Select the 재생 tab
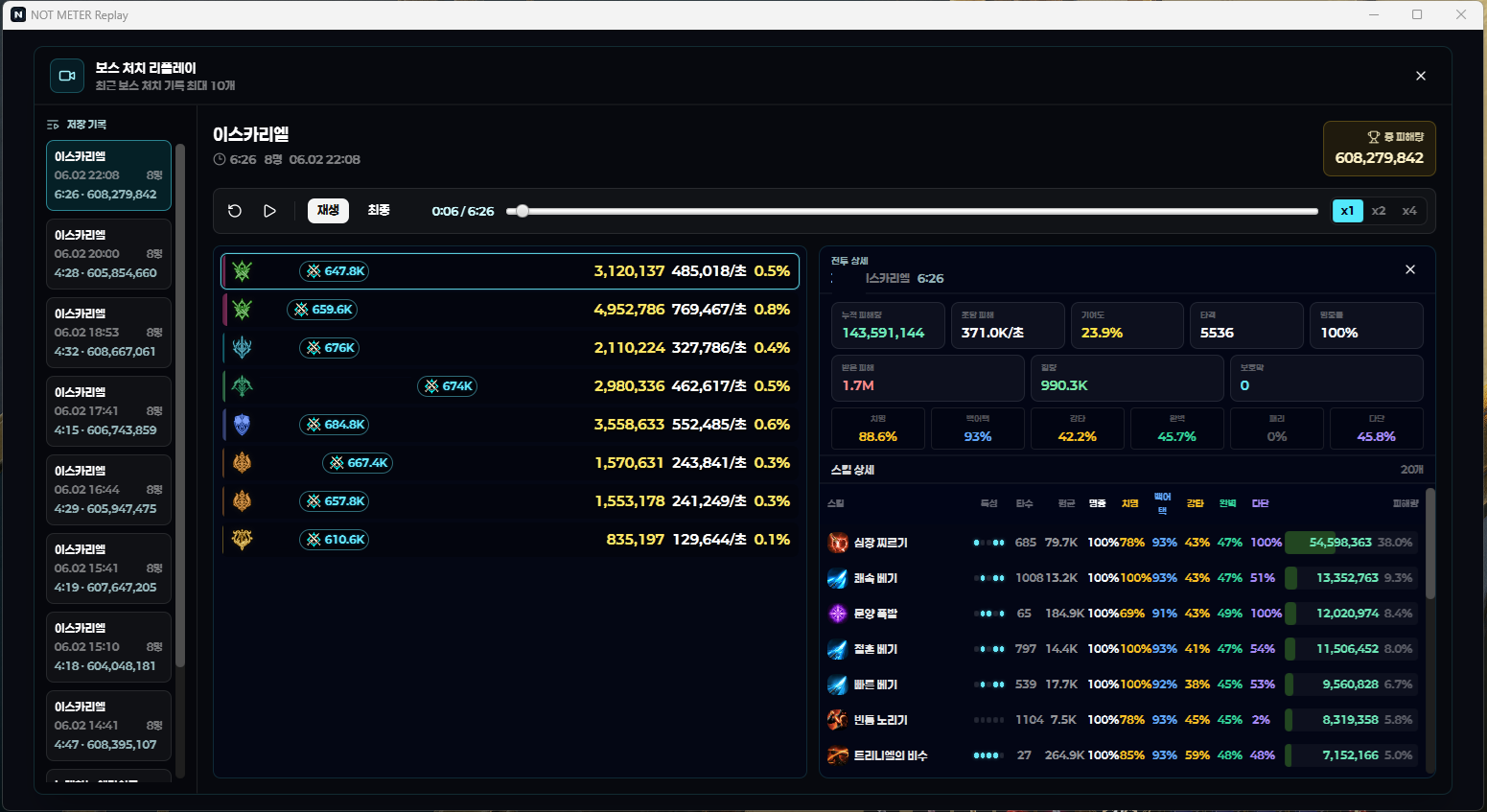1487x812 pixels. click(x=328, y=211)
